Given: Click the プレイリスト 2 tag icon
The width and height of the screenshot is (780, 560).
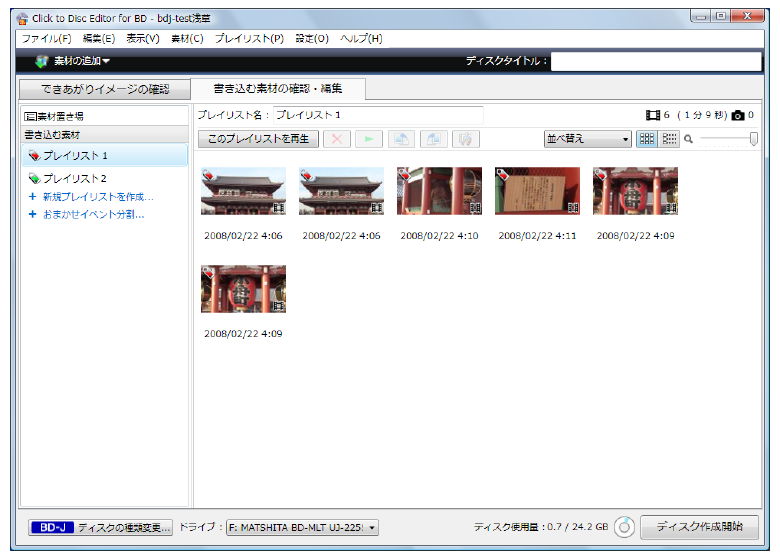Looking at the screenshot, I should [x=34, y=178].
